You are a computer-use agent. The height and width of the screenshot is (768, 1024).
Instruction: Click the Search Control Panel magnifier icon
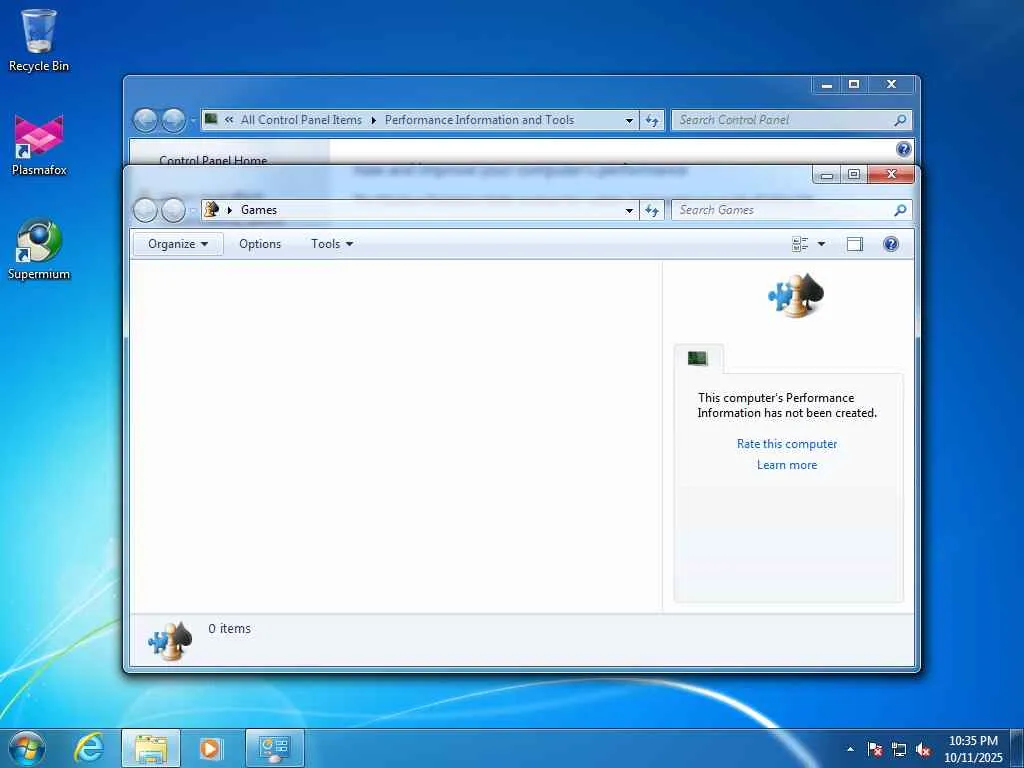[x=901, y=120]
